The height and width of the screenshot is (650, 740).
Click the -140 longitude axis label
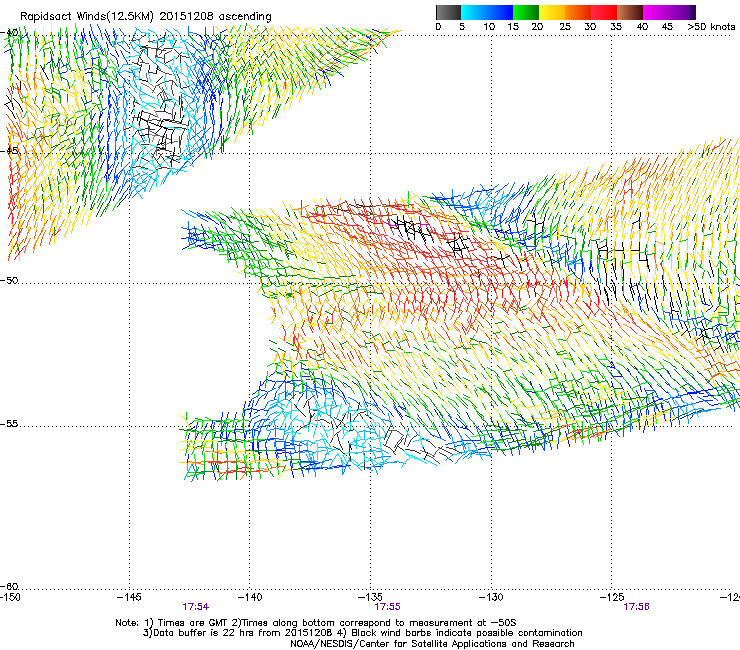pos(250,597)
